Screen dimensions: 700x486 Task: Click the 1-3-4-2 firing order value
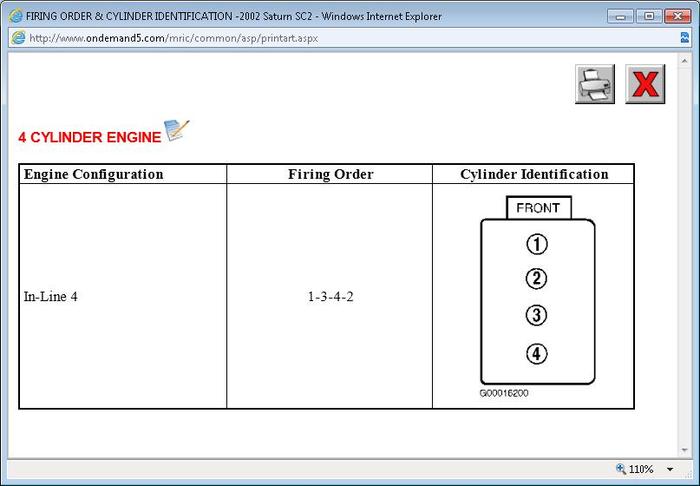330,296
